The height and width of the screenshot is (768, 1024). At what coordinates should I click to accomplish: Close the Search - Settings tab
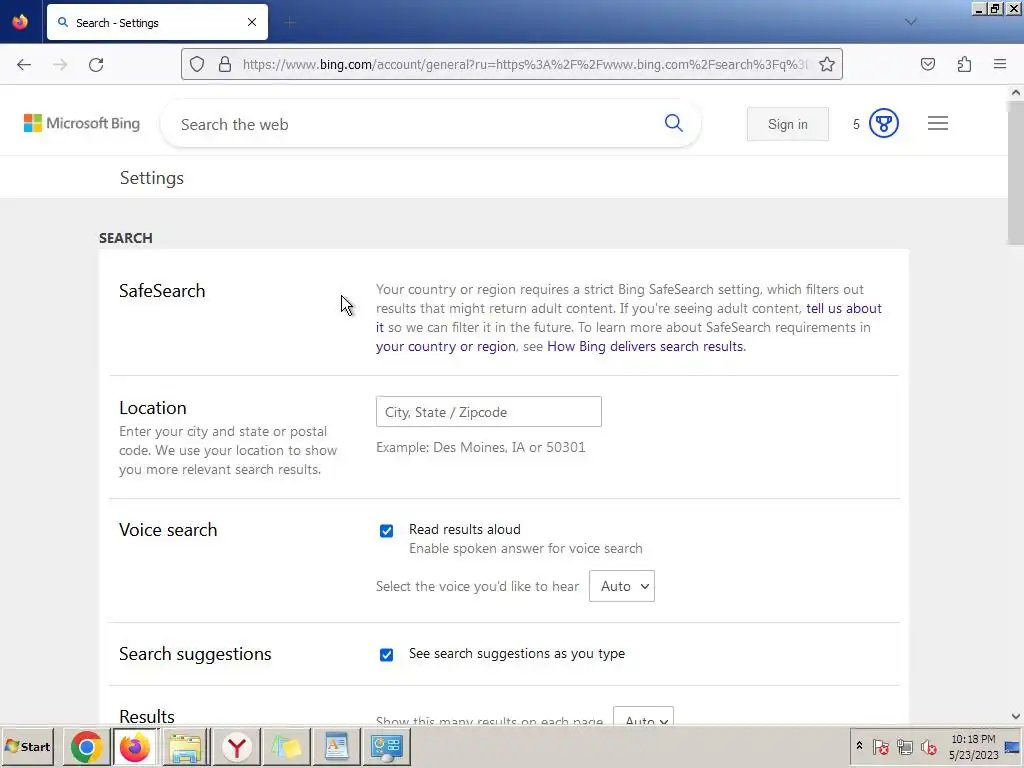(x=252, y=22)
